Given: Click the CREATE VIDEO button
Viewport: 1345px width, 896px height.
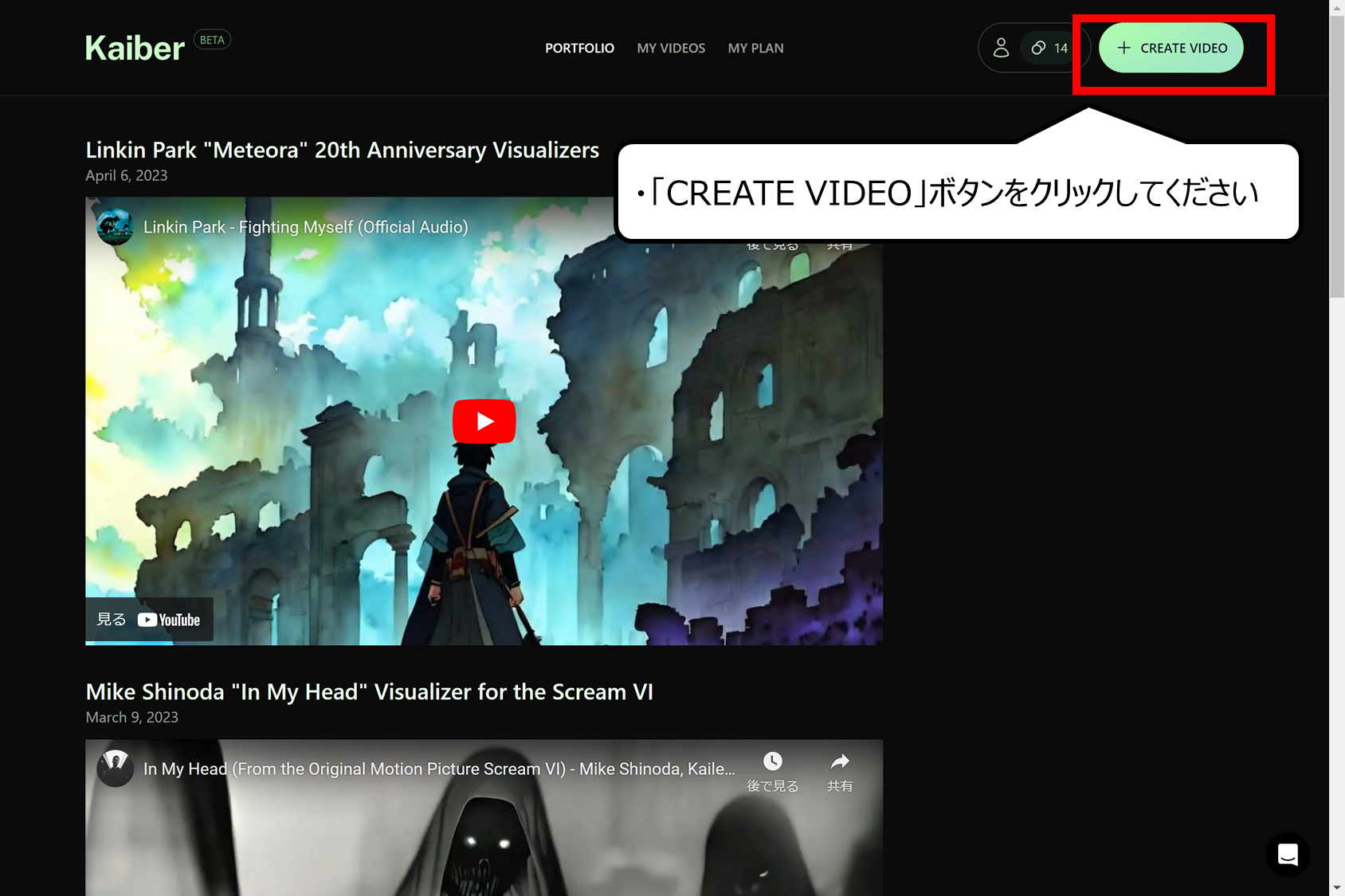Looking at the screenshot, I should point(1171,48).
